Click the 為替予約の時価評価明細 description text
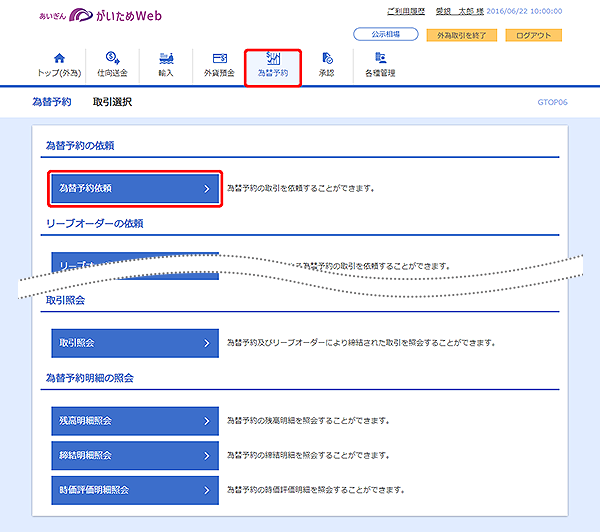 (316, 490)
